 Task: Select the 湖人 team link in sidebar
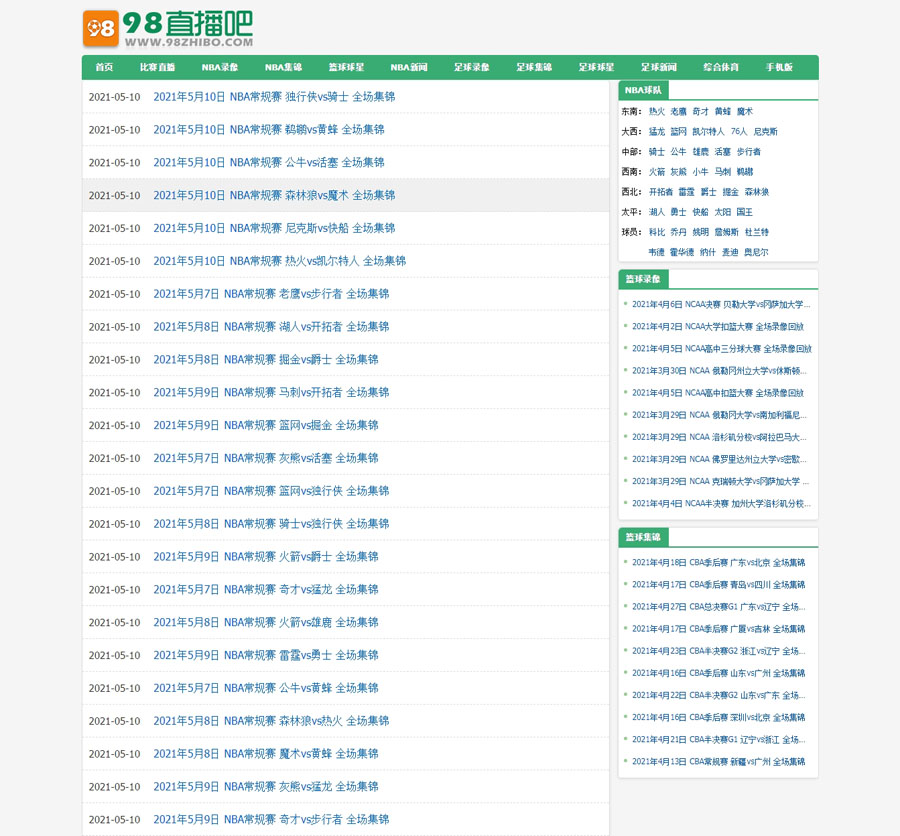click(657, 212)
